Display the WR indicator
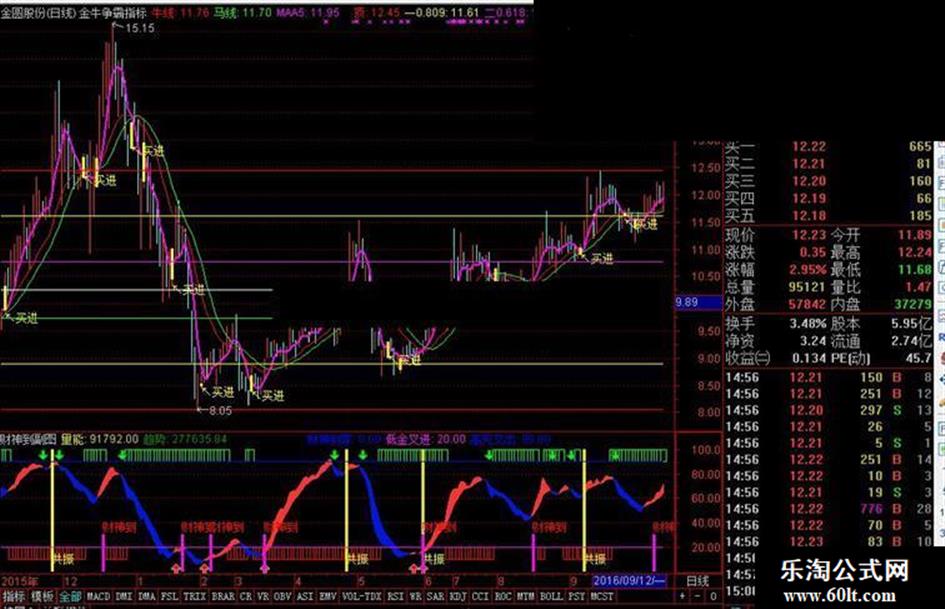This screenshot has width=945, height=609. pos(415,596)
